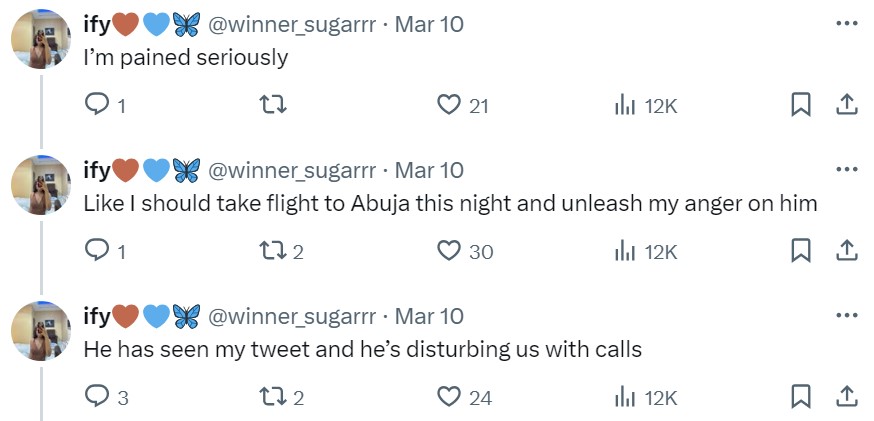This screenshot has width=874, height=421.
Task: Open more options on the Abuja tweet
Action: point(846,169)
